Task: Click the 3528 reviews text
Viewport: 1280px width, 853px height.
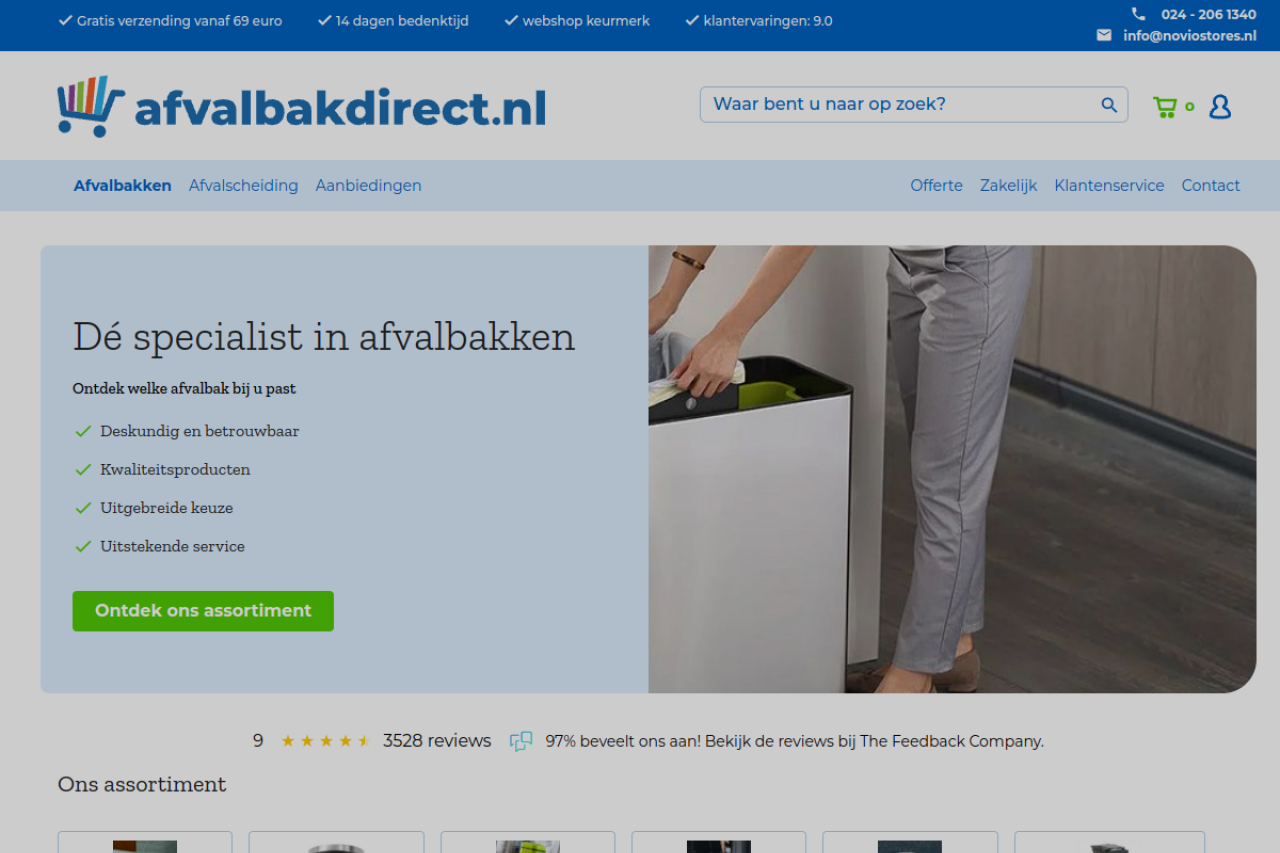Action: (437, 741)
